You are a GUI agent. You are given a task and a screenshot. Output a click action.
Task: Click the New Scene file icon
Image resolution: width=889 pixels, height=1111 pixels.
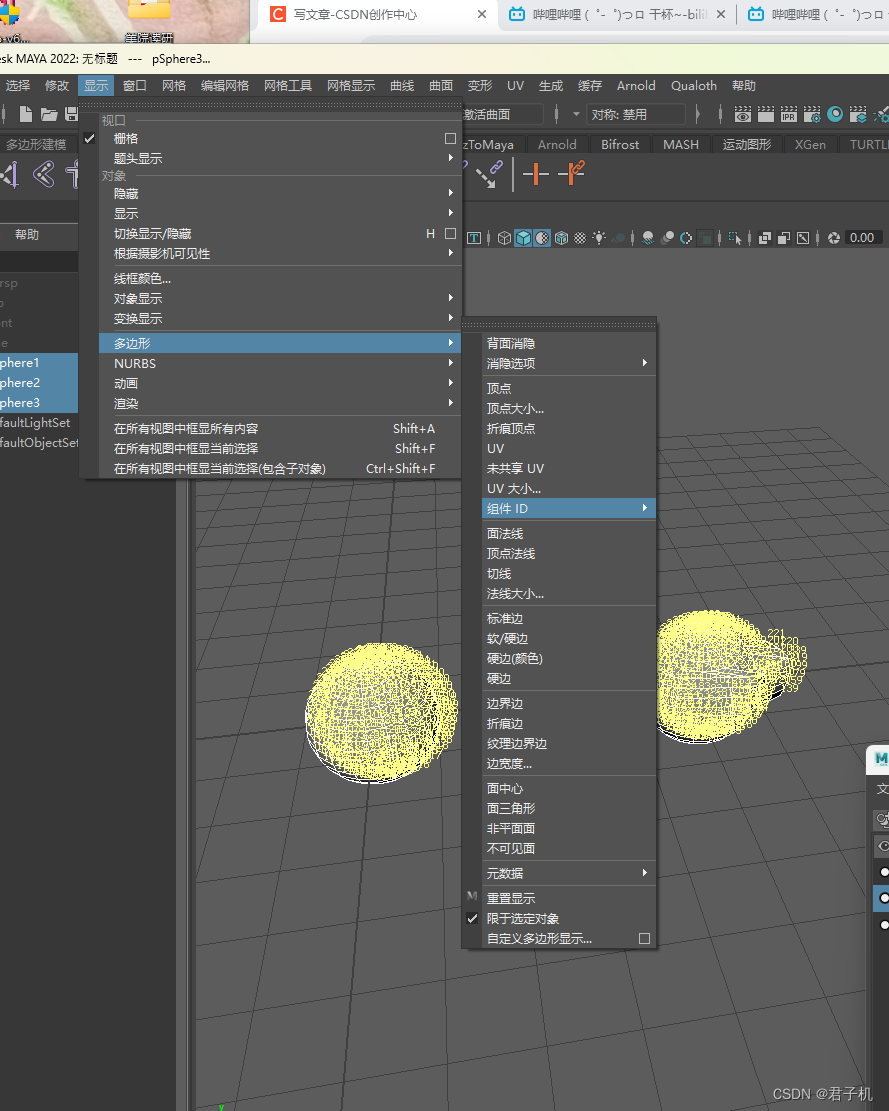(26, 114)
